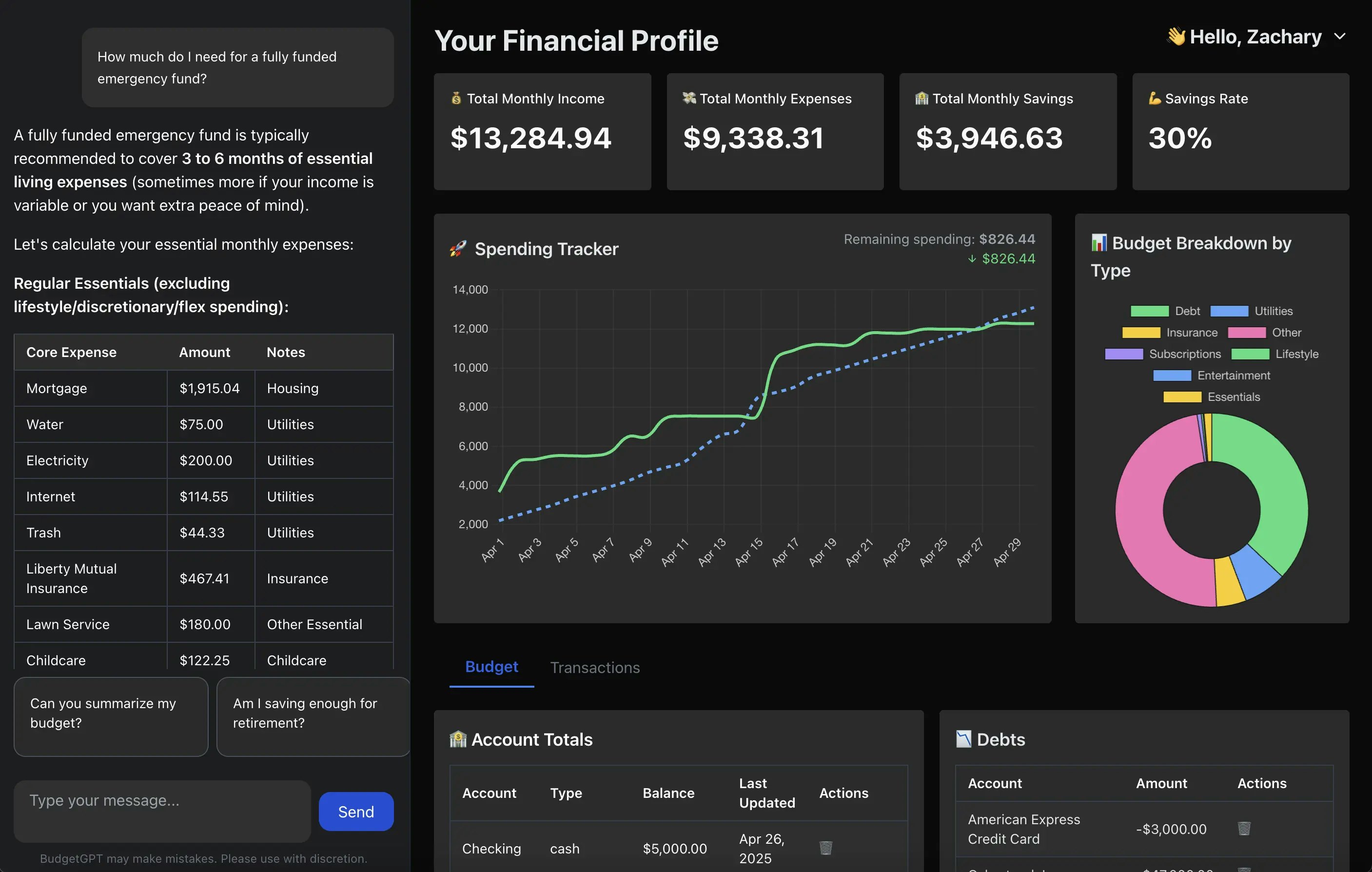
Task: Select the Budget tab
Action: point(491,667)
